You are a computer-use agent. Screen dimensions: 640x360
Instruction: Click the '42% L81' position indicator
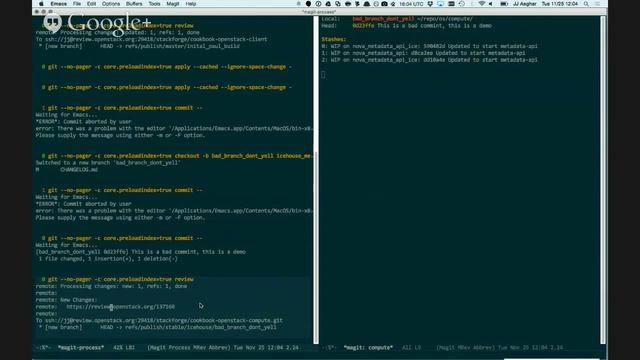[x=124, y=348]
